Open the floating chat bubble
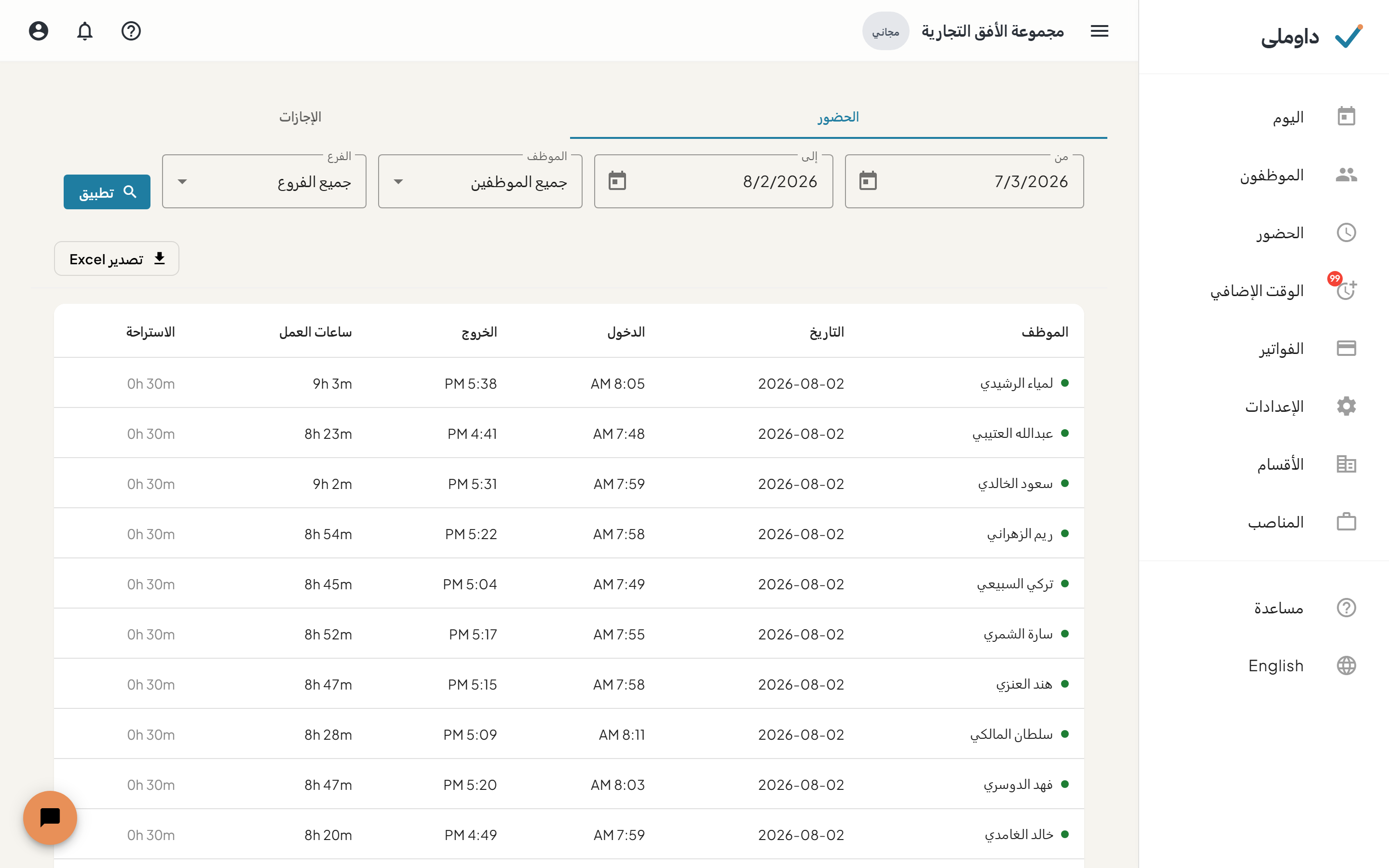 [50, 817]
